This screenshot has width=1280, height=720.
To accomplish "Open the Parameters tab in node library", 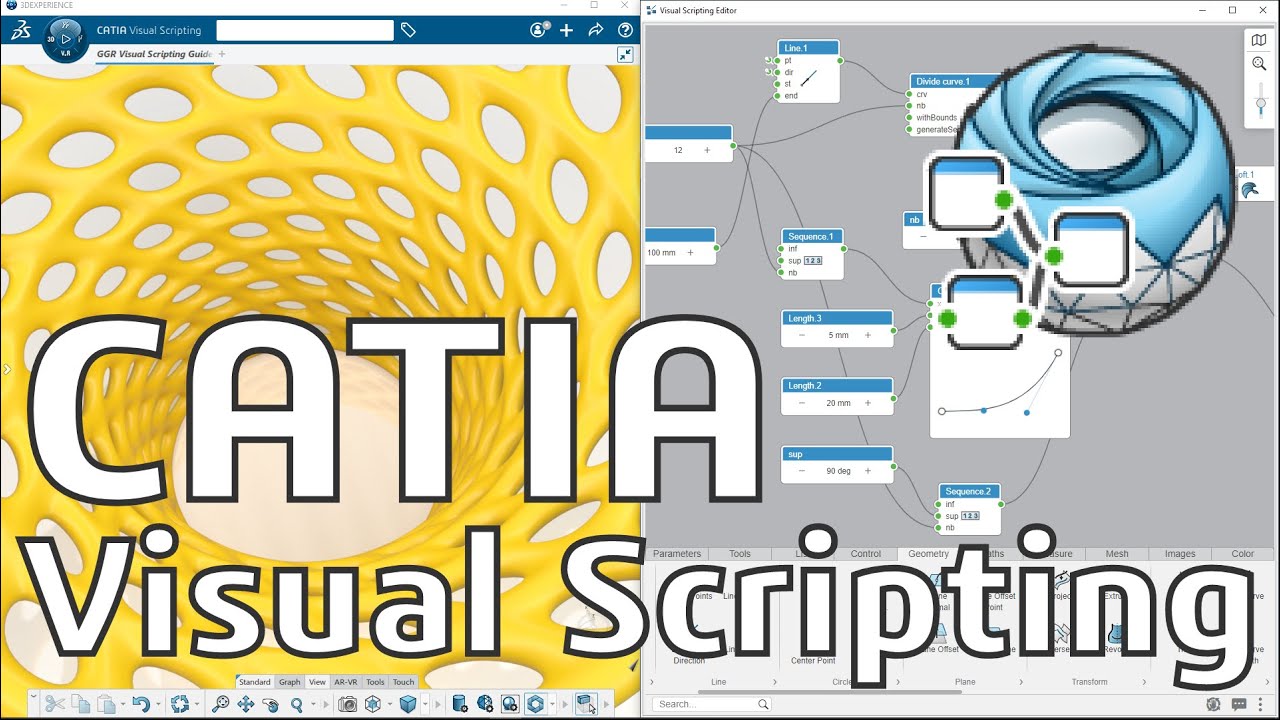I will tap(677, 554).
